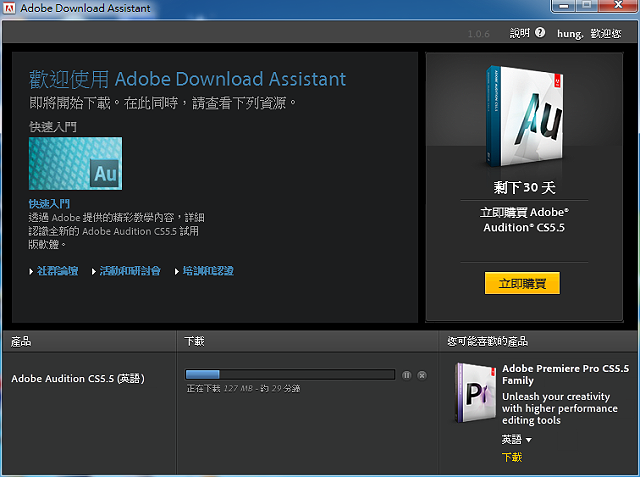Click the yellow 立即購買 buy now button
The height and width of the screenshot is (477, 640).
coord(522,283)
